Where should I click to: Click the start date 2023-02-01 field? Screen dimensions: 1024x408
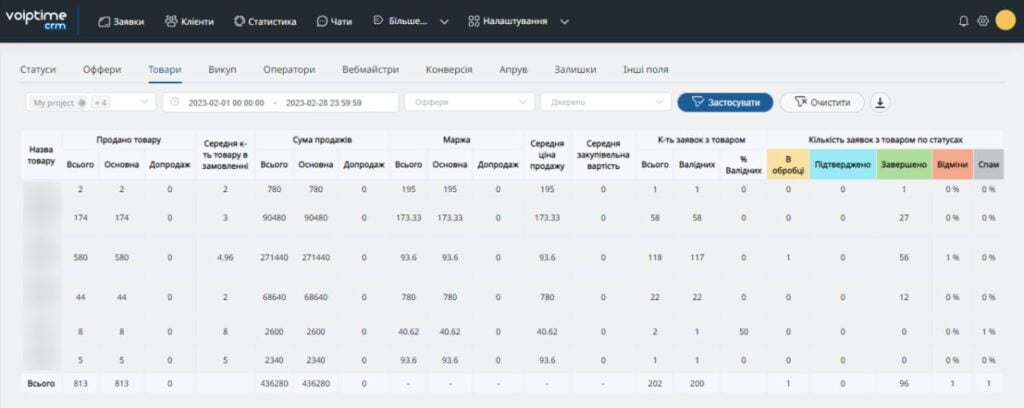point(226,103)
